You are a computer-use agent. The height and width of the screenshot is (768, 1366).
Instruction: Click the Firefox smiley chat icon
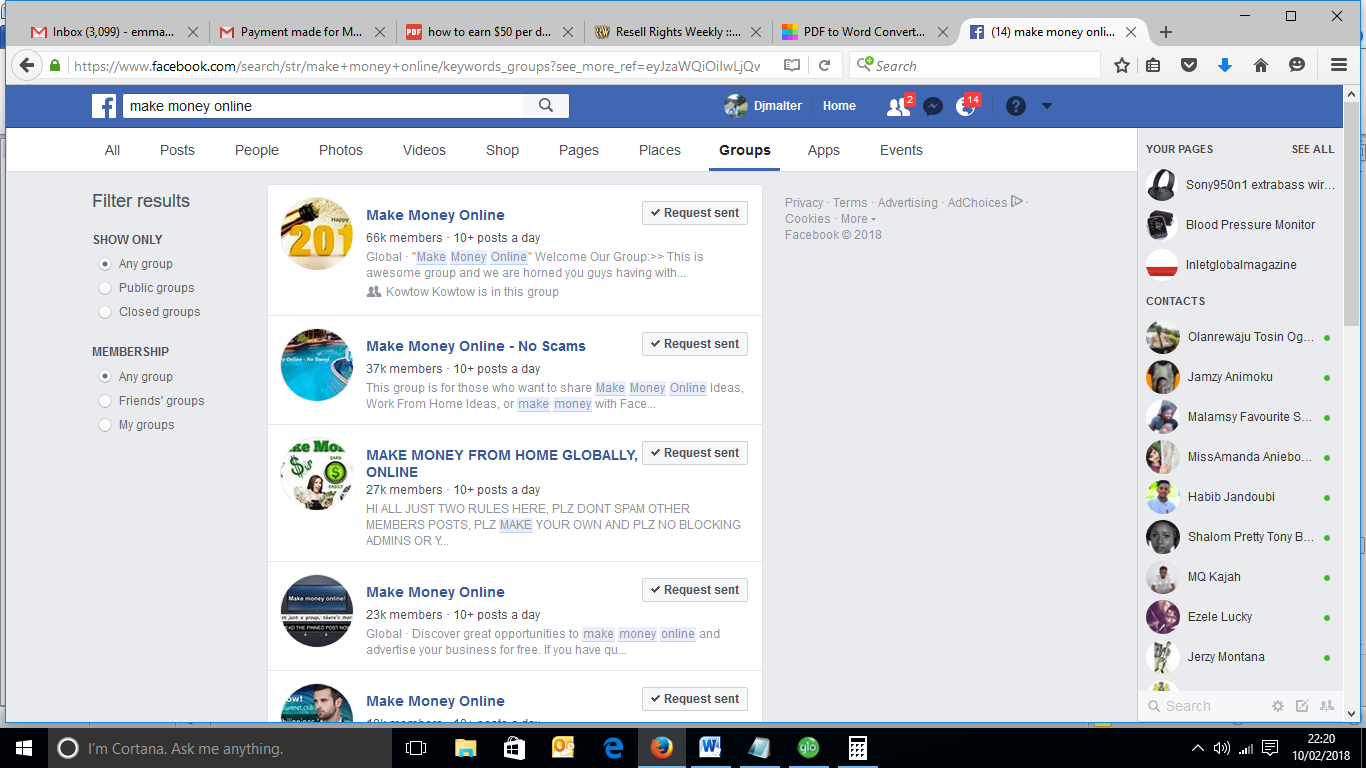[x=1297, y=66]
